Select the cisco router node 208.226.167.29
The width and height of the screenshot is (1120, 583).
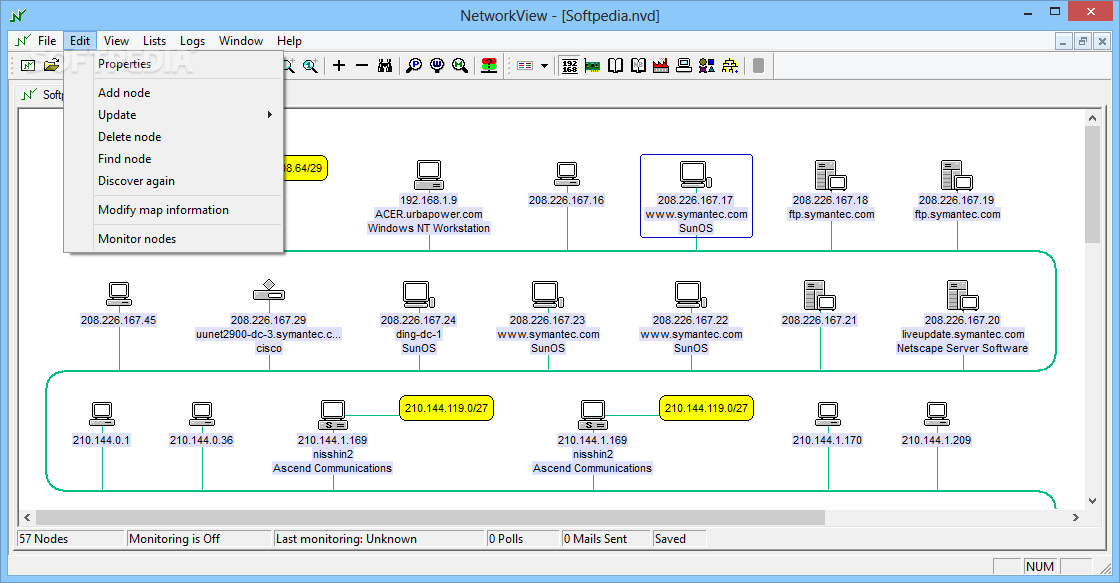[269, 290]
